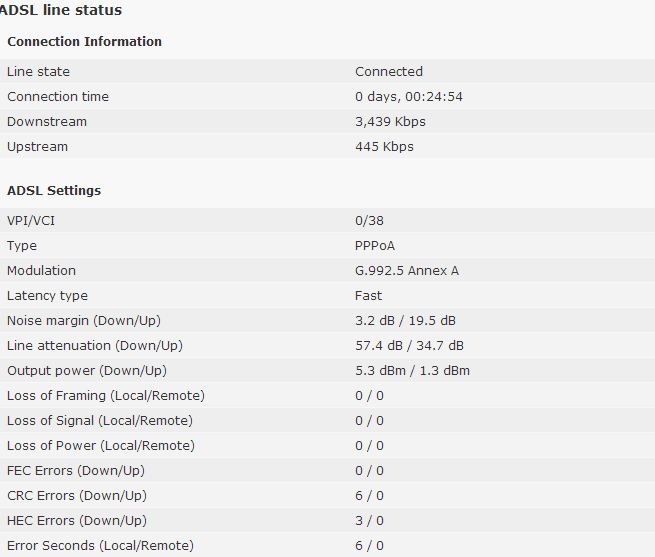Click the ADSL line status heading

pyautogui.click(x=61, y=10)
